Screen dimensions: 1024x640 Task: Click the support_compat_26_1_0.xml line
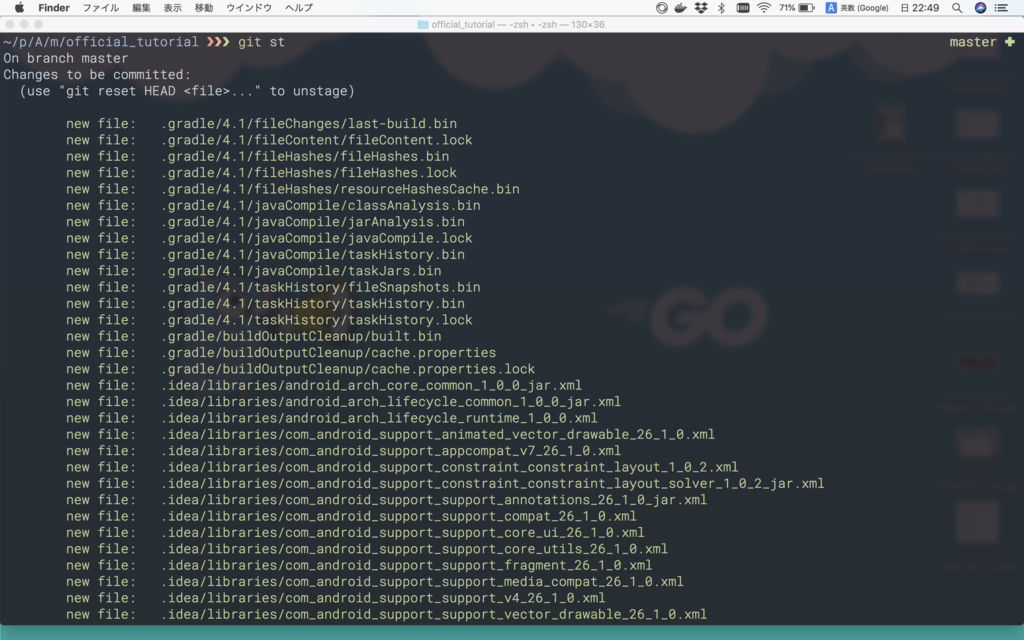351,515
